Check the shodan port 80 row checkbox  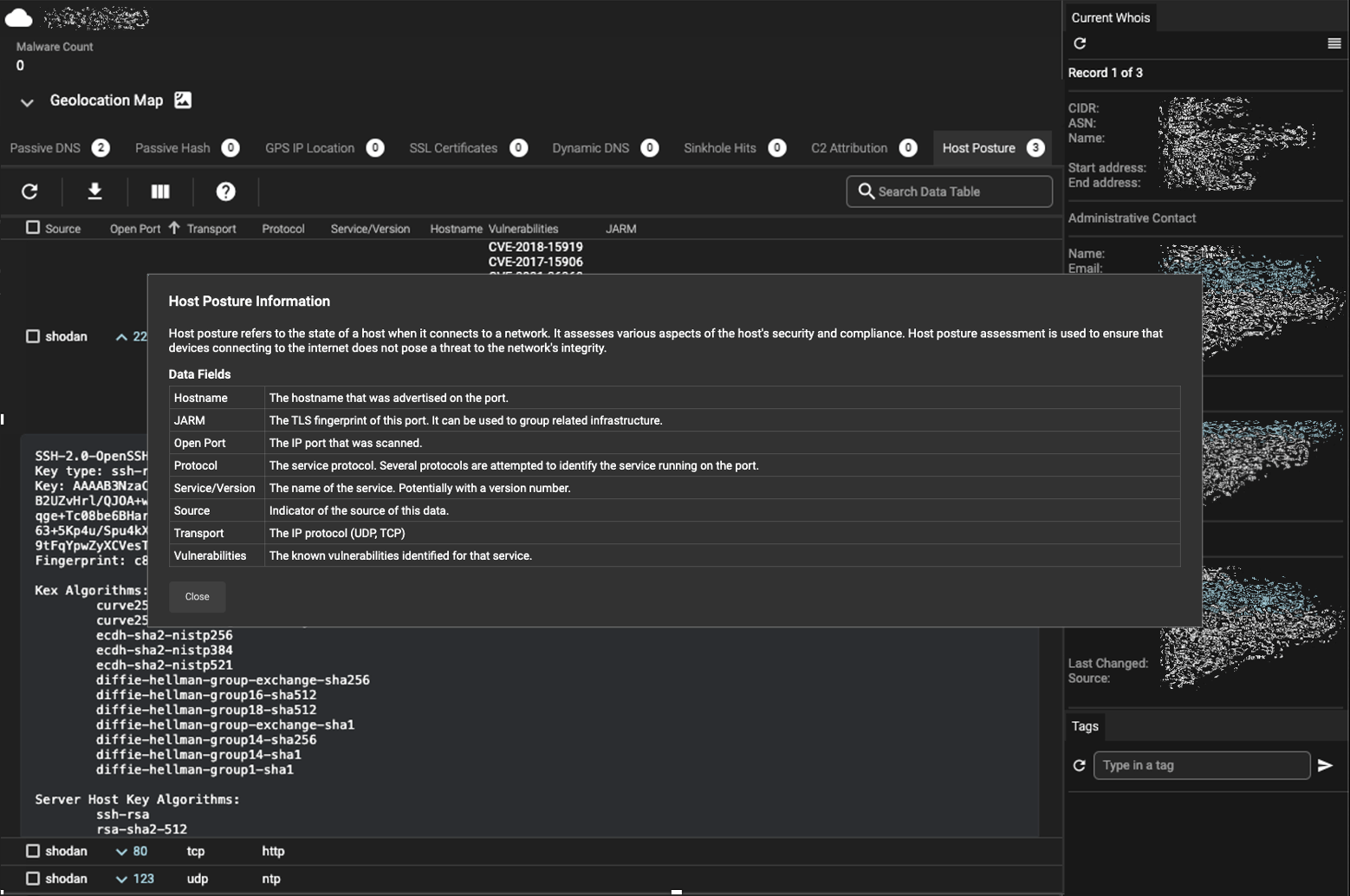point(33,851)
